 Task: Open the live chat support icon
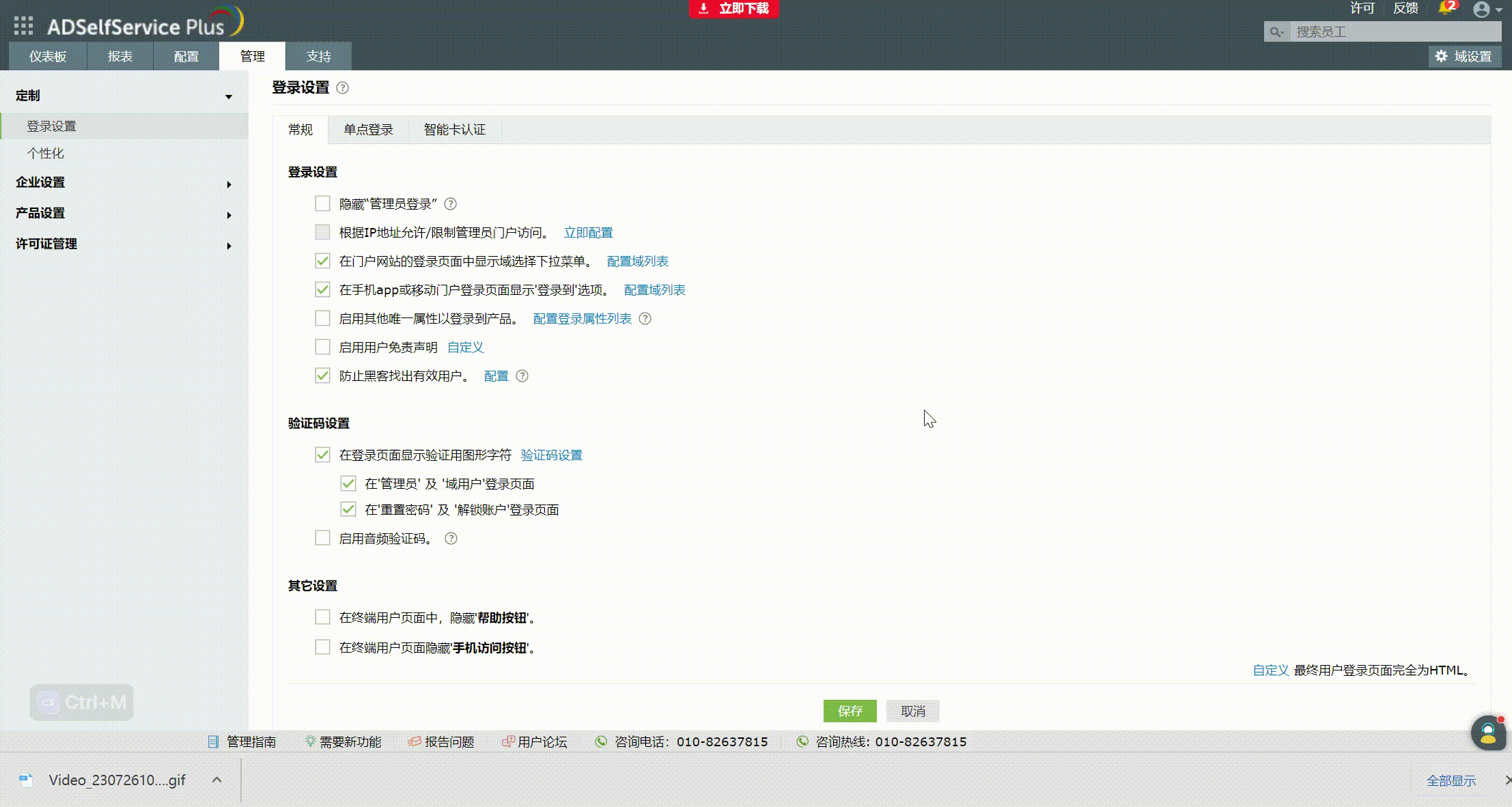[x=1488, y=733]
